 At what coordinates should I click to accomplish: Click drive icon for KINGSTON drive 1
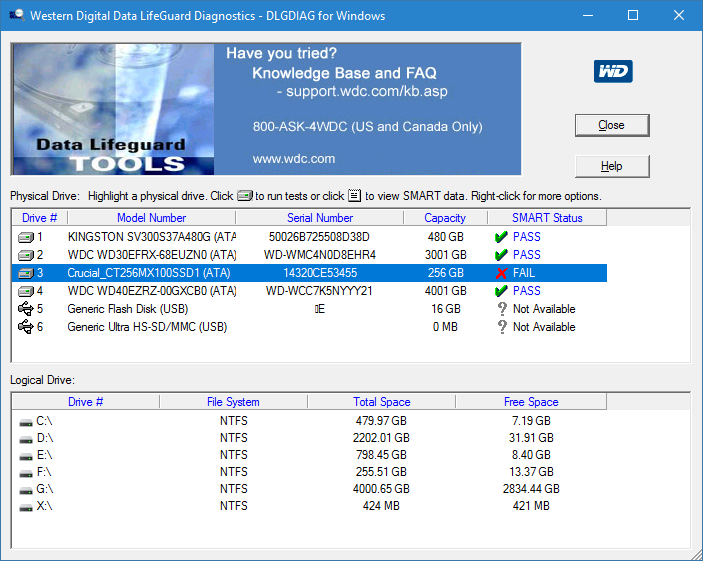[26, 237]
